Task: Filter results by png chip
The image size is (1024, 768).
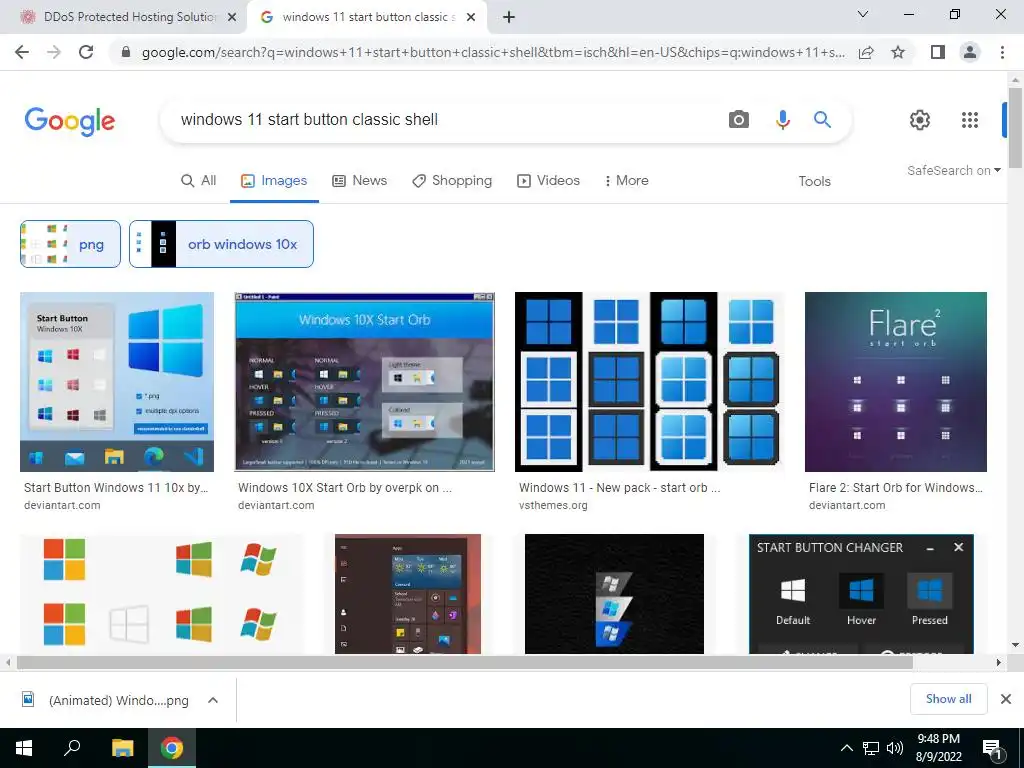Action: coord(71,244)
